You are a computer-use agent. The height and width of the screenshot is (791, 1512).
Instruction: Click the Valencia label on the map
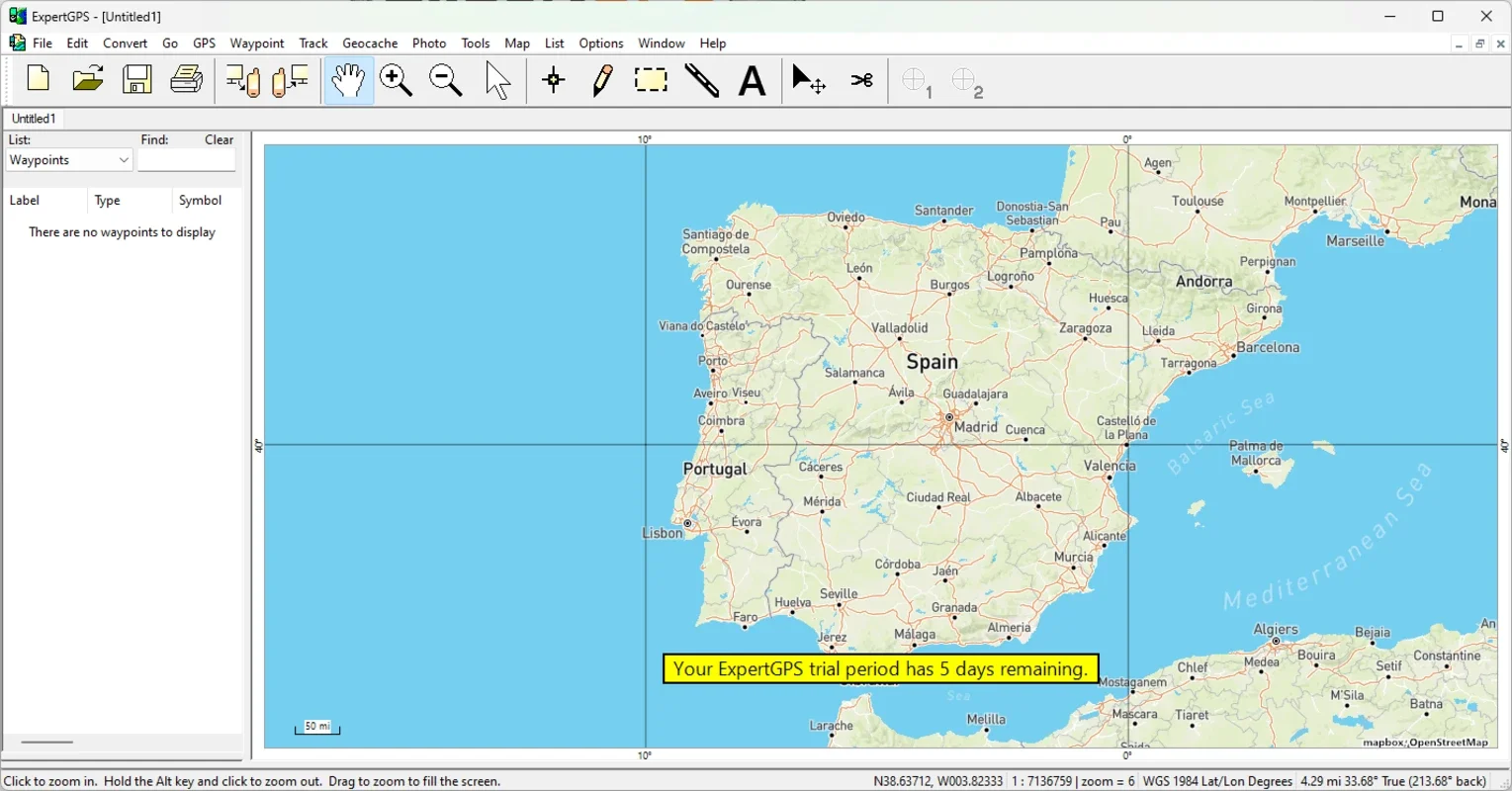1110,466
